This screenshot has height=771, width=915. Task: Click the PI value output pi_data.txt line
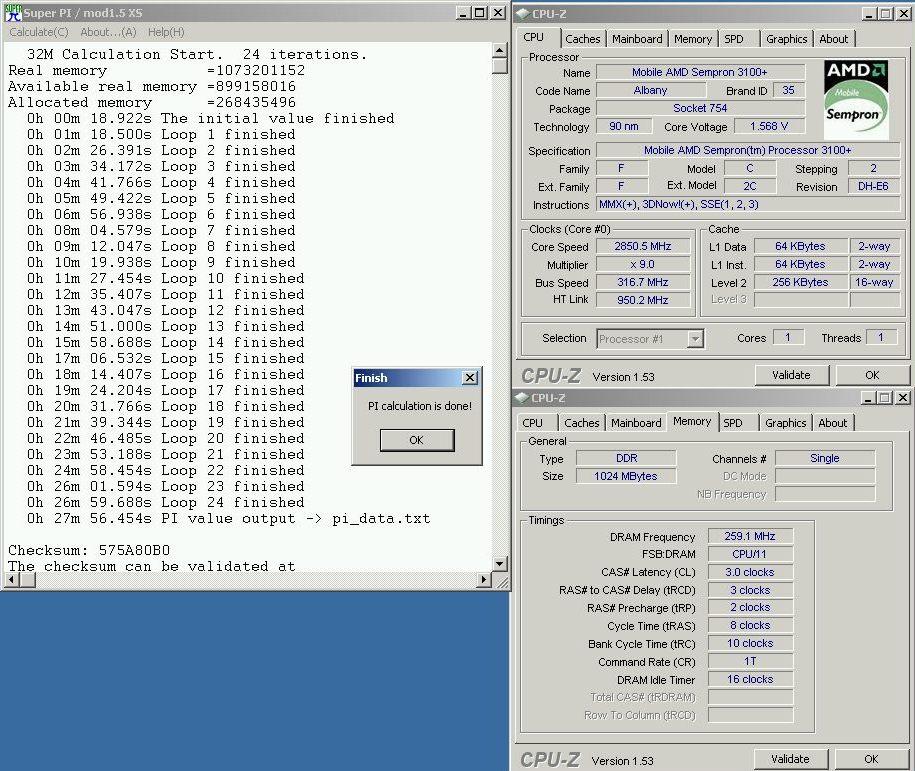pos(229,518)
